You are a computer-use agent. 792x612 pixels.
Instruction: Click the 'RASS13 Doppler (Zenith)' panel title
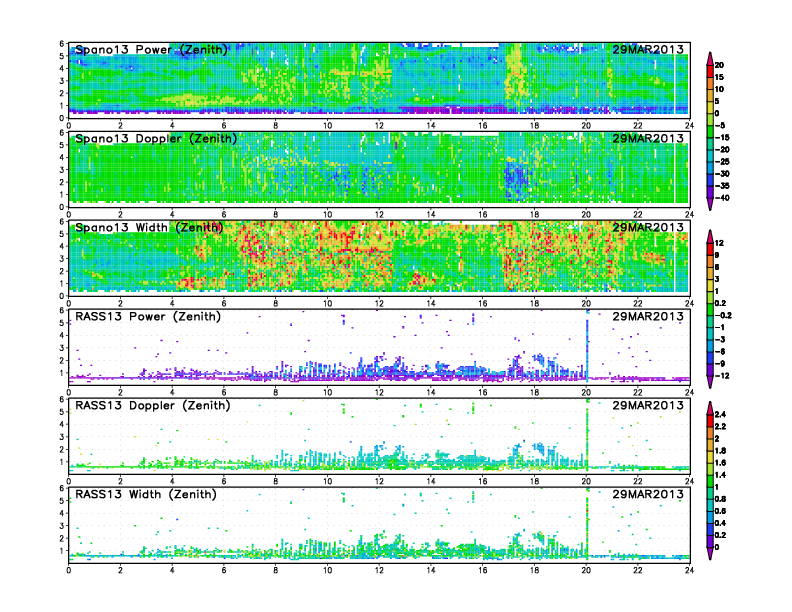(153, 405)
